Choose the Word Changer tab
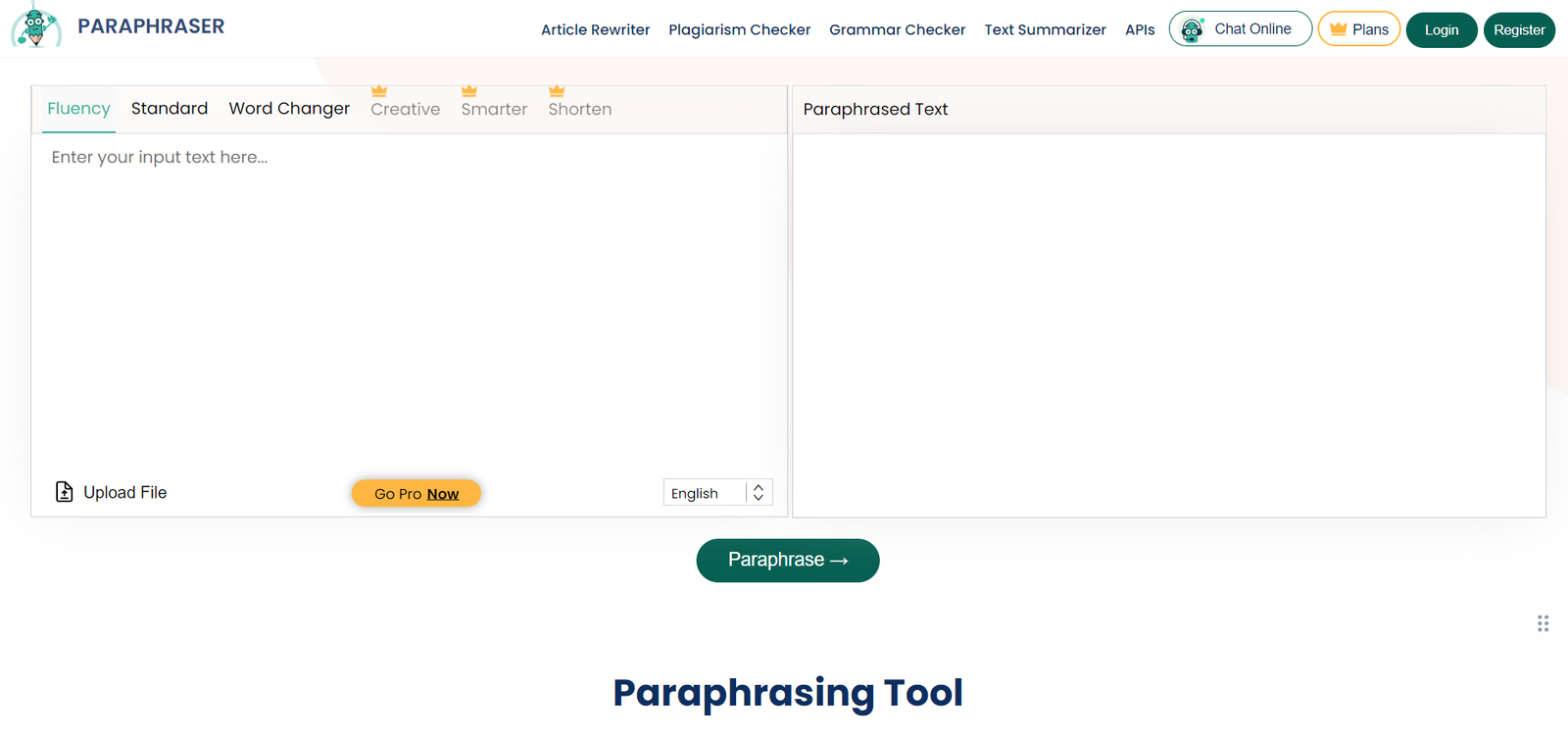 pyautogui.click(x=289, y=109)
